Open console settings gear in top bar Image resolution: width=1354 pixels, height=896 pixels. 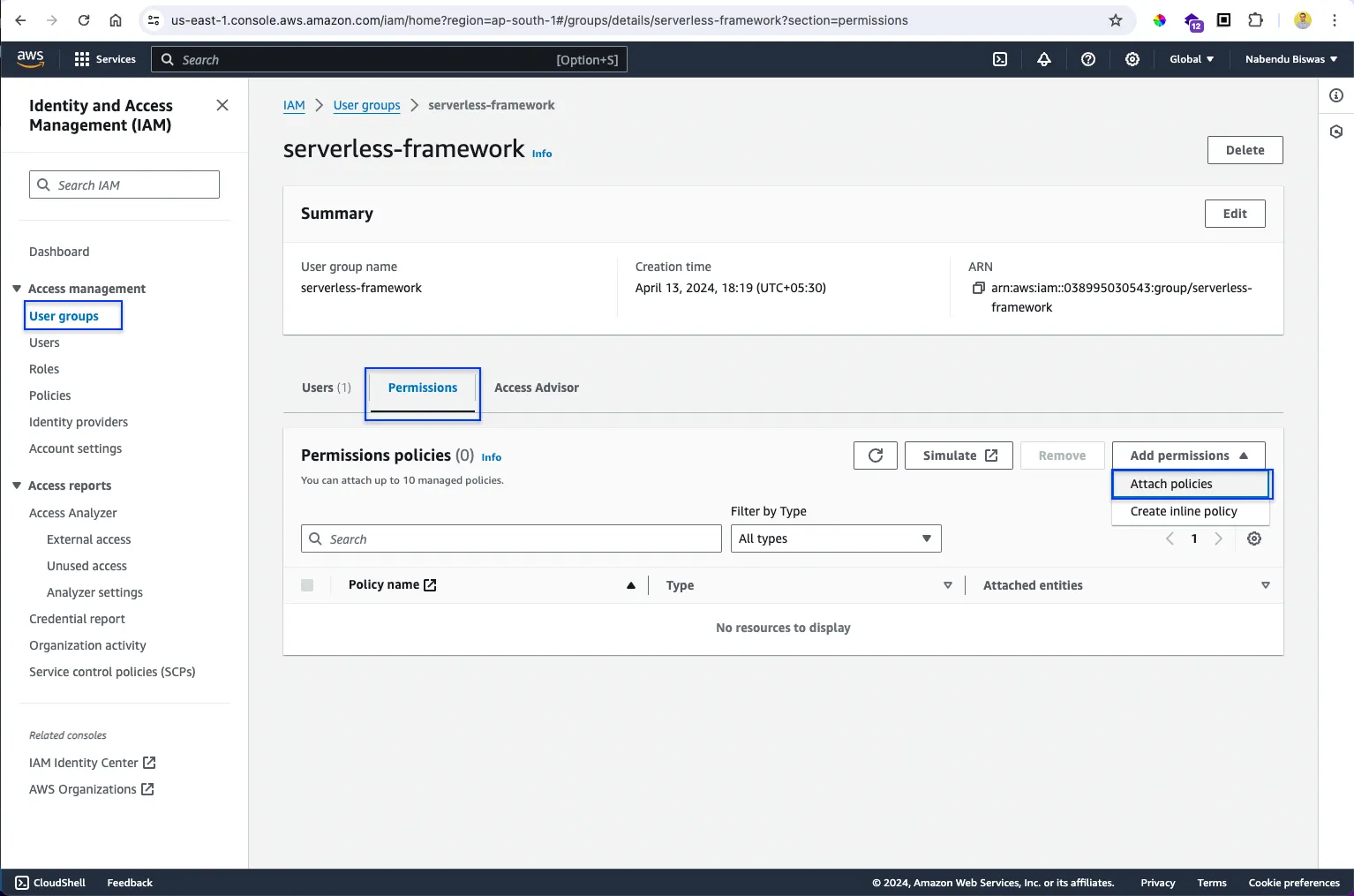pyautogui.click(x=1132, y=59)
